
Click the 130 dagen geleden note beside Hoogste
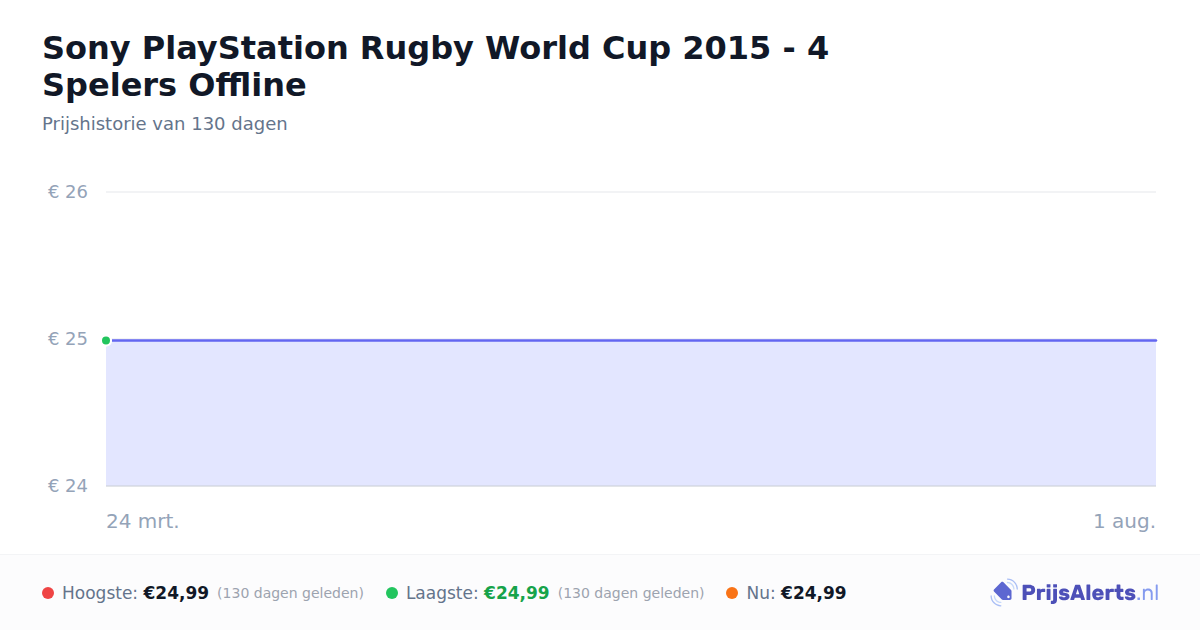pos(290,593)
